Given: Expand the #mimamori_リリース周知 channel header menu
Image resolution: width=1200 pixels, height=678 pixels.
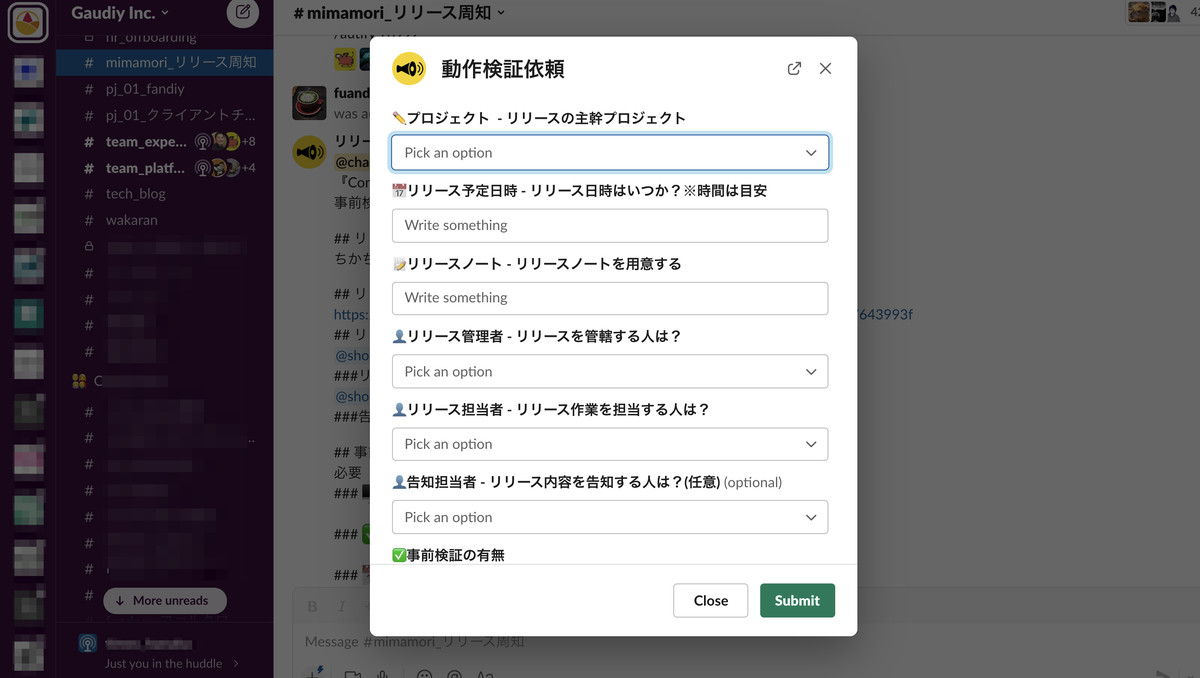Looking at the screenshot, I should click(x=399, y=13).
